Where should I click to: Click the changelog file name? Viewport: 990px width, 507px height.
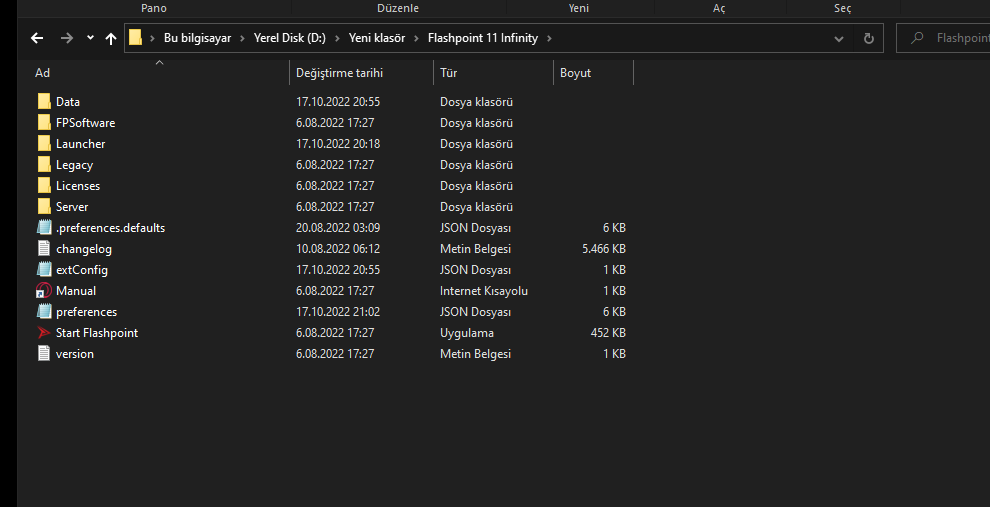[x=84, y=249]
